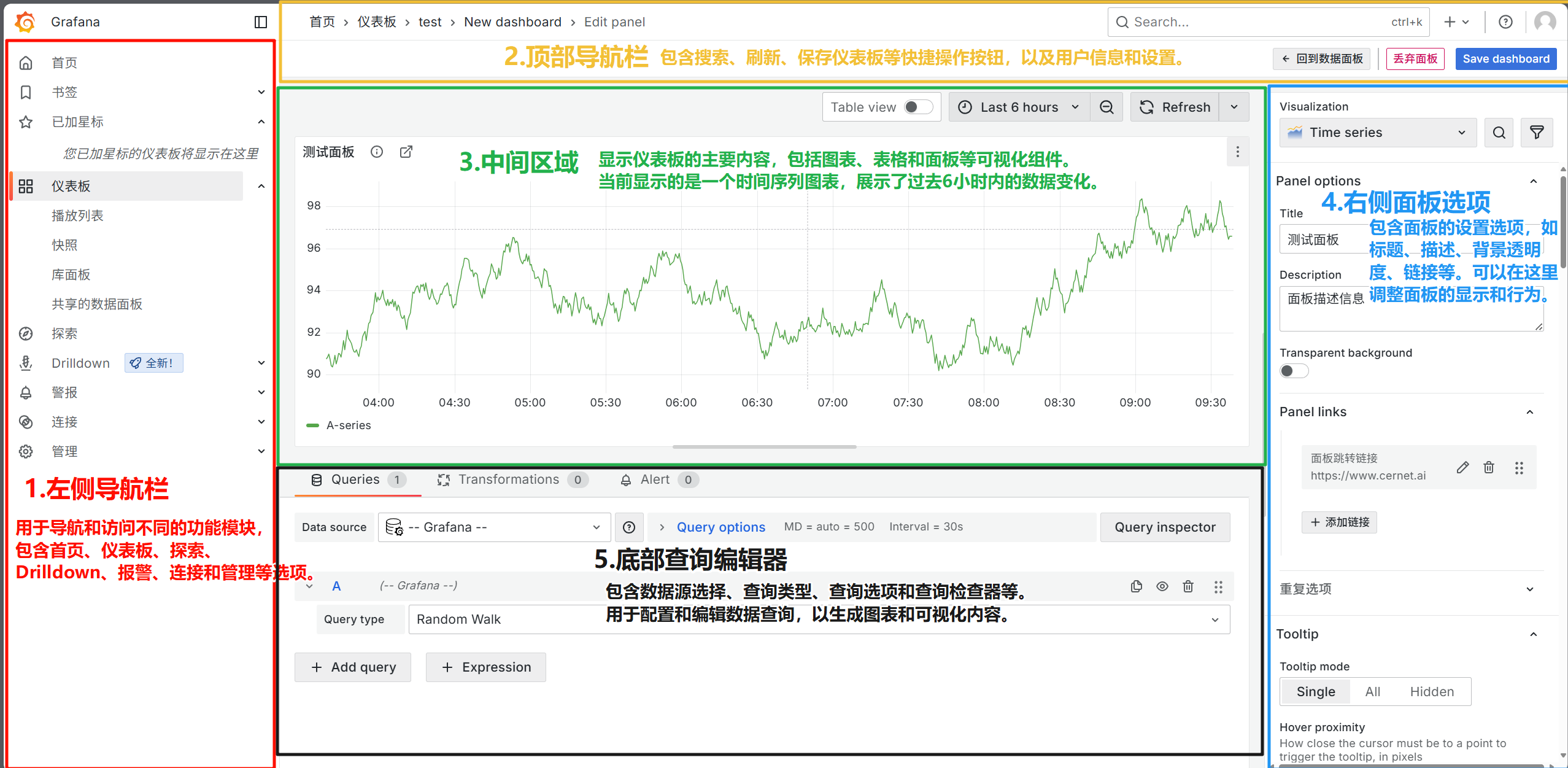Open panel menu three-dots icon
The image size is (1568, 768).
(1237, 152)
